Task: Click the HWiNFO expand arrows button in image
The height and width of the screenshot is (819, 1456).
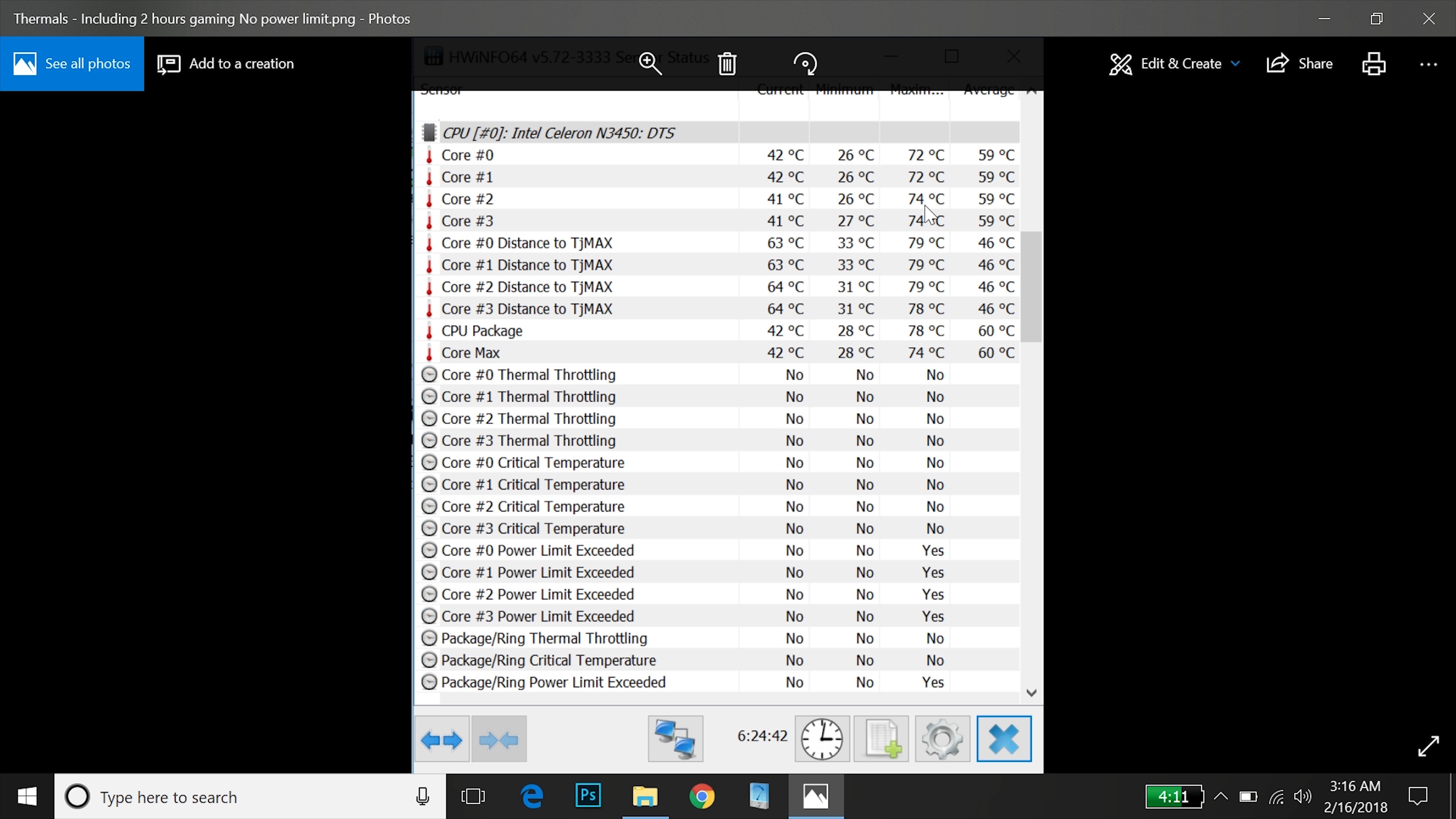Action: (441, 739)
